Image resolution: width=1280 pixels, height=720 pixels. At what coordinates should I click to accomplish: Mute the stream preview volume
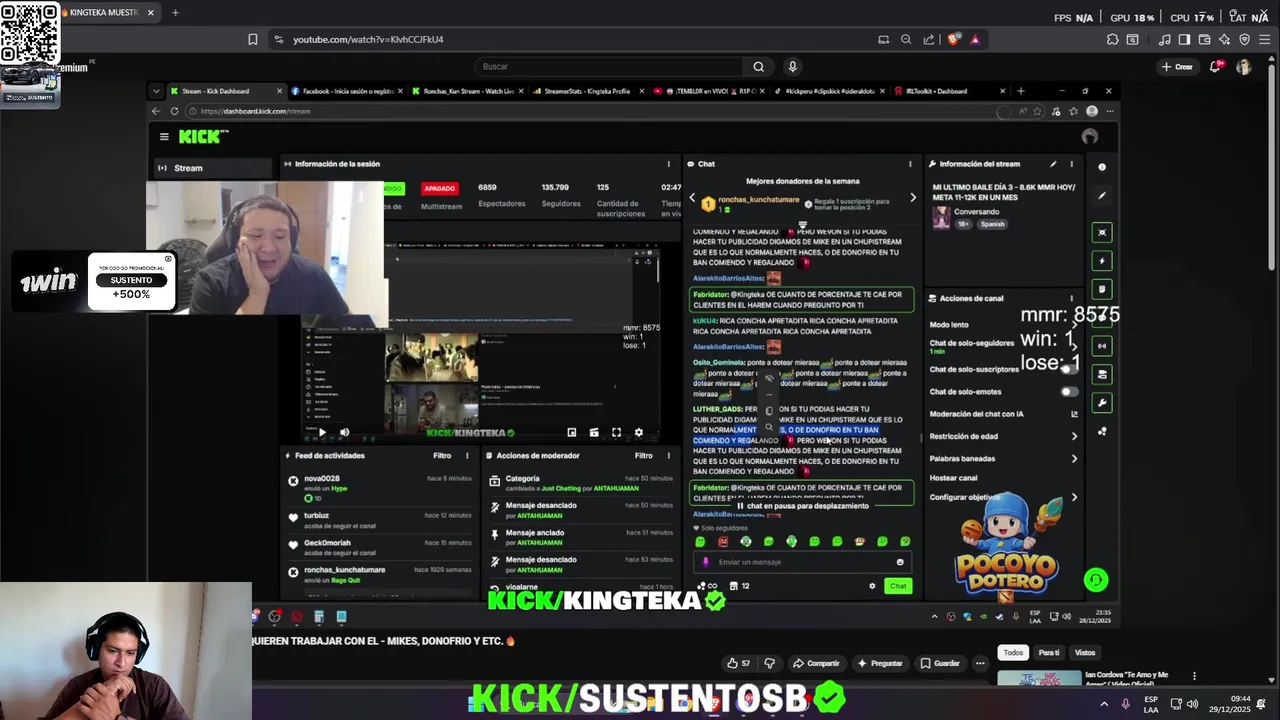point(345,433)
